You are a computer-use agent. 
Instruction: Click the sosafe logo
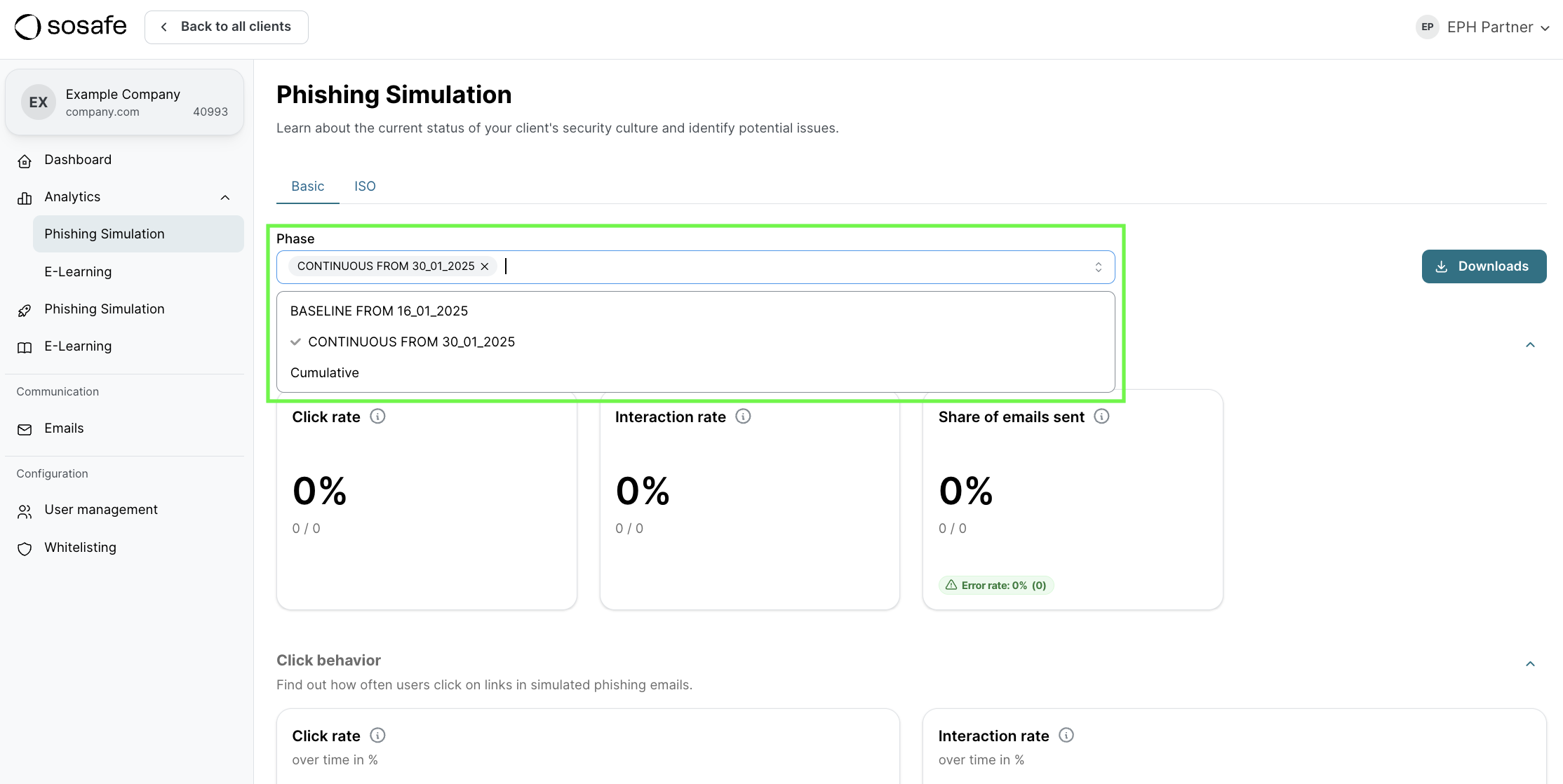click(x=70, y=27)
